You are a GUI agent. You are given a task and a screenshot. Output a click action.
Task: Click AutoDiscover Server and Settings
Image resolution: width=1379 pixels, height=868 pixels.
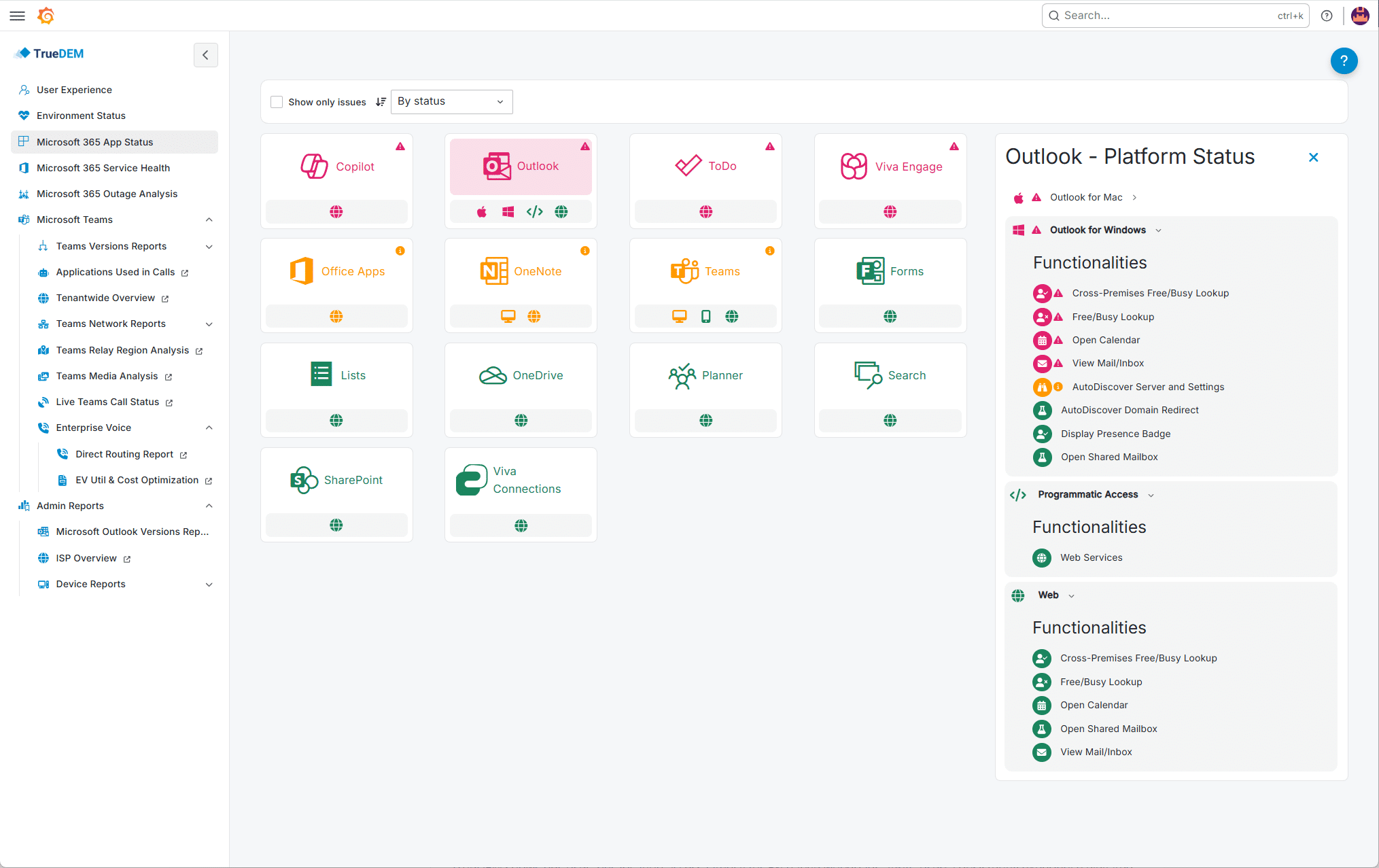[x=1148, y=387]
